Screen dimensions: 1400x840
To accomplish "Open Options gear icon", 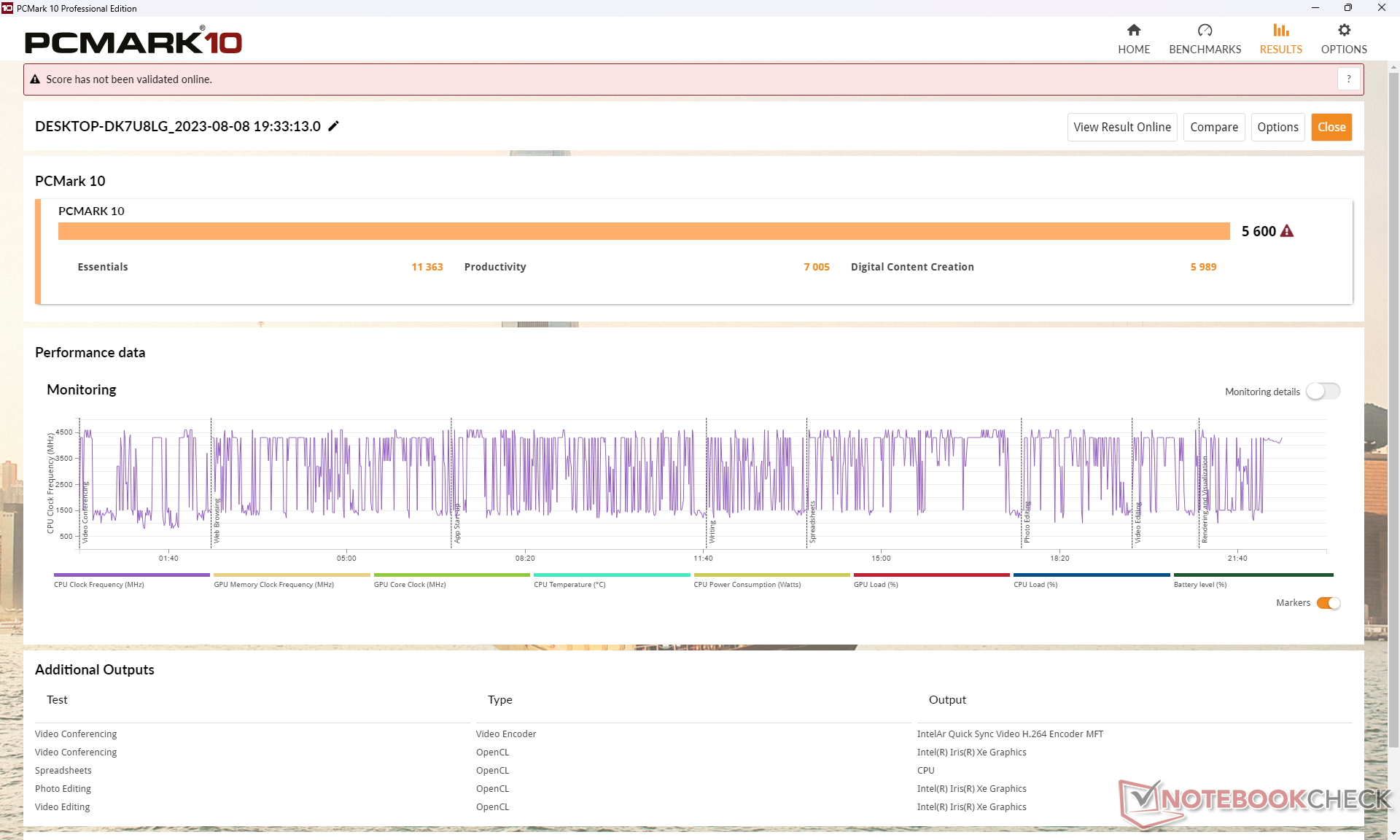I will [1344, 31].
